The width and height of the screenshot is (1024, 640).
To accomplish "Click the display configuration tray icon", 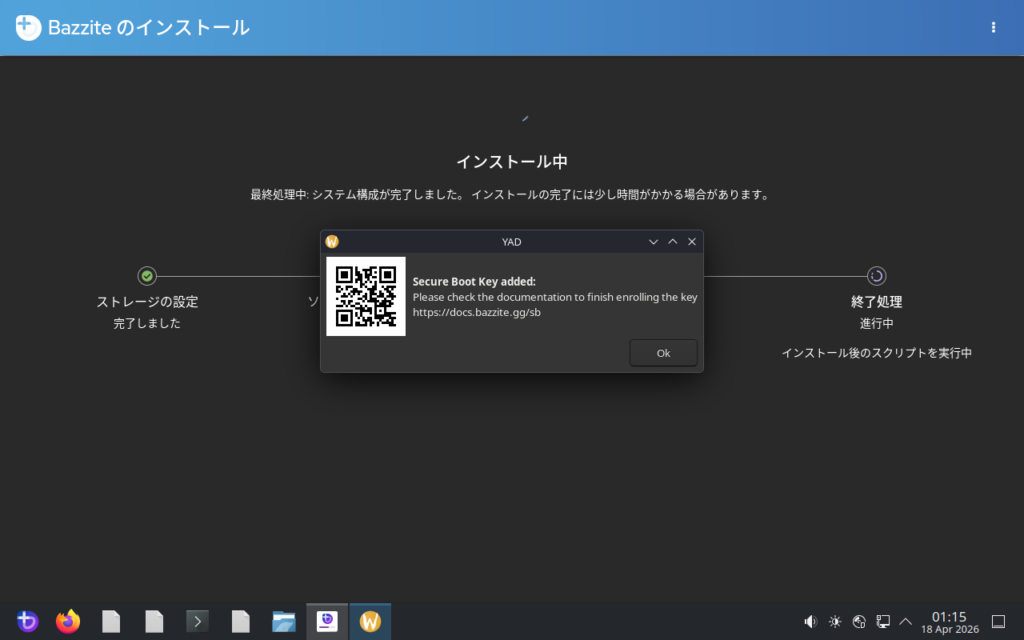I will [883, 622].
